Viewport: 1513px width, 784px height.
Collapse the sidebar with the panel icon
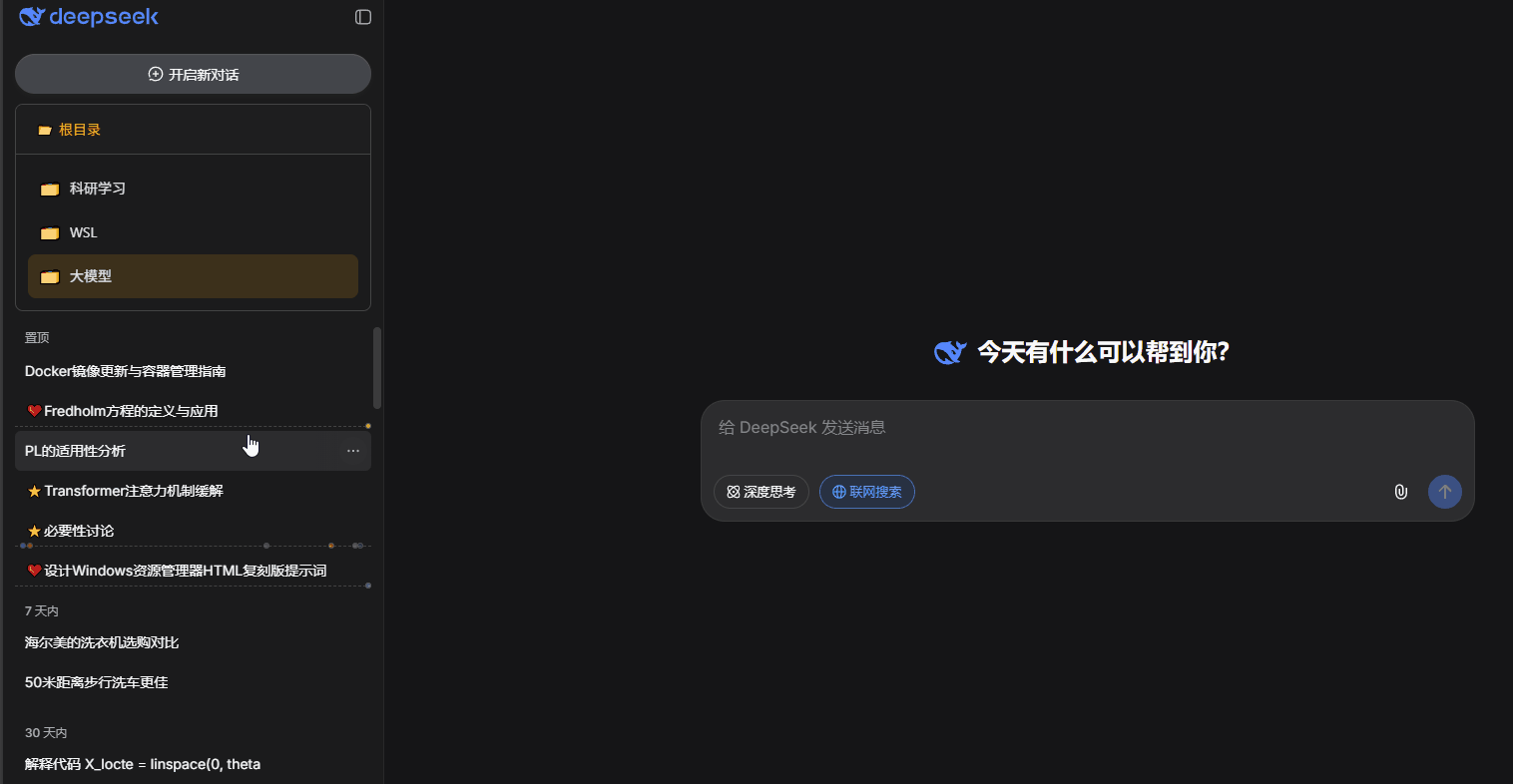point(363,17)
